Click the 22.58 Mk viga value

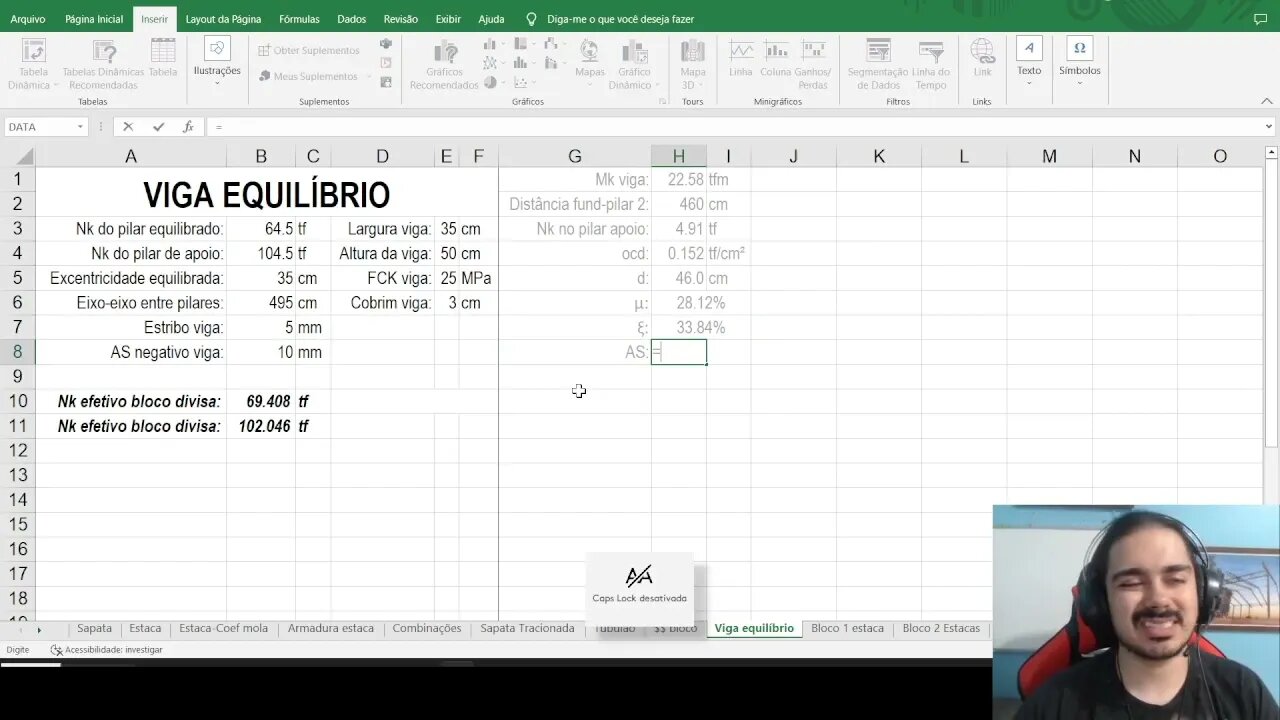[678, 180]
